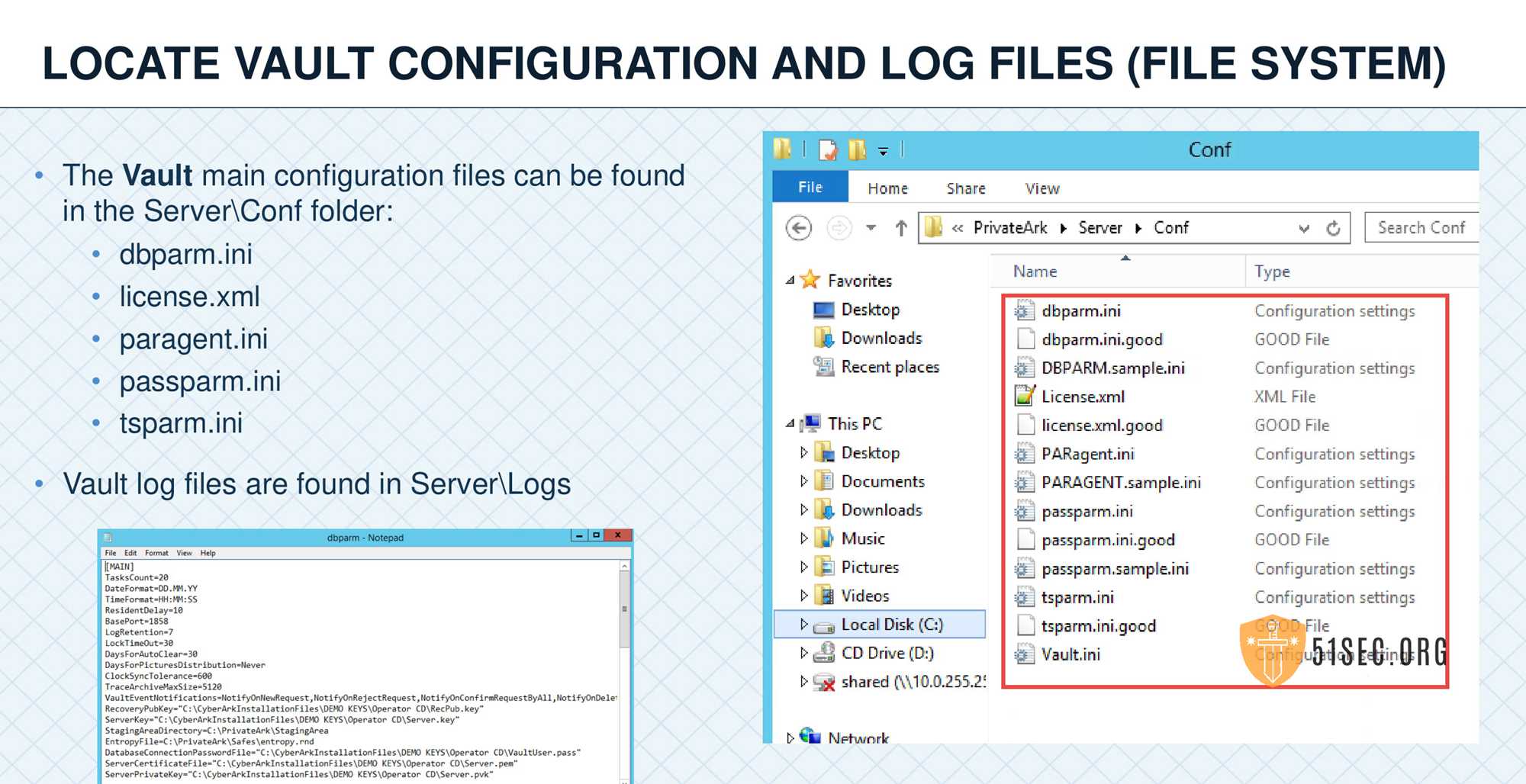Select the PARagent.ini file icon
The width and height of the screenshot is (1526, 784).
[x=1025, y=454]
